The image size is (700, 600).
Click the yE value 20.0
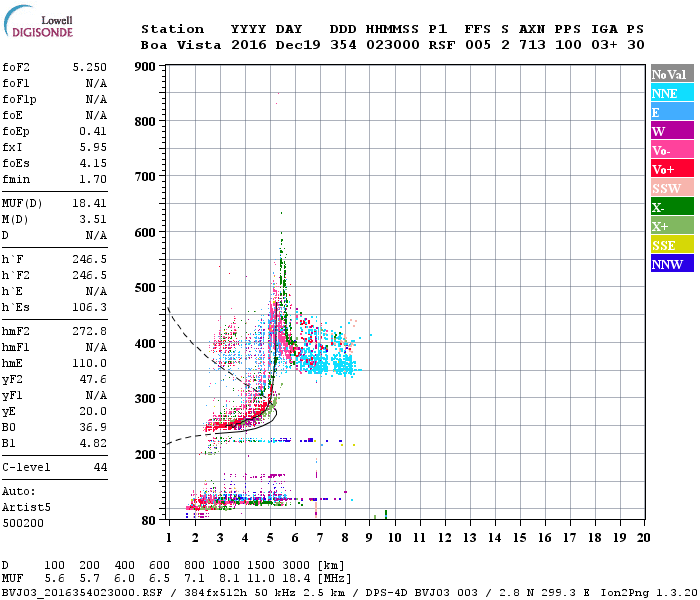[x=93, y=412]
